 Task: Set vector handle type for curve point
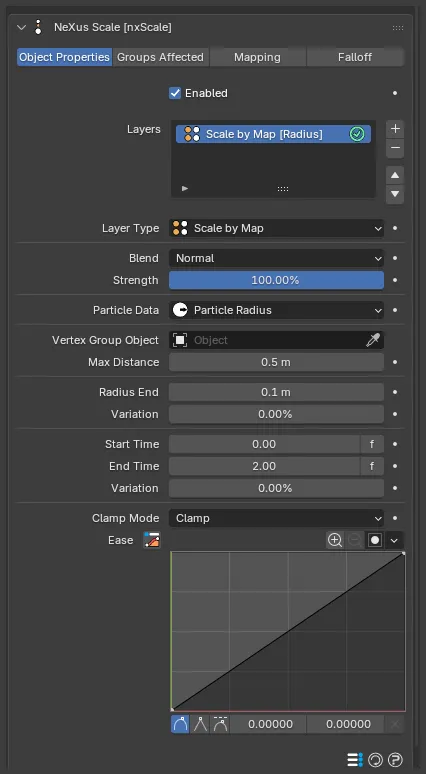click(200, 724)
